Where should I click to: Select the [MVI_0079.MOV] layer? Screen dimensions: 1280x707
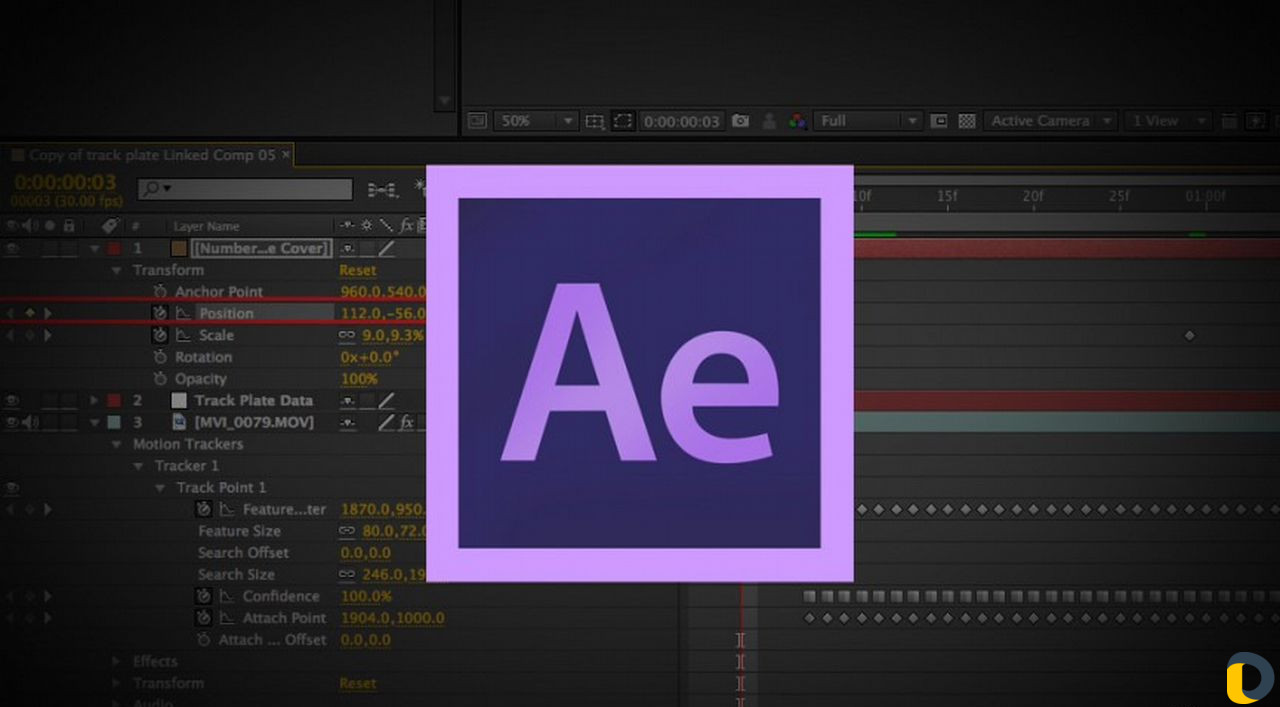(254, 423)
